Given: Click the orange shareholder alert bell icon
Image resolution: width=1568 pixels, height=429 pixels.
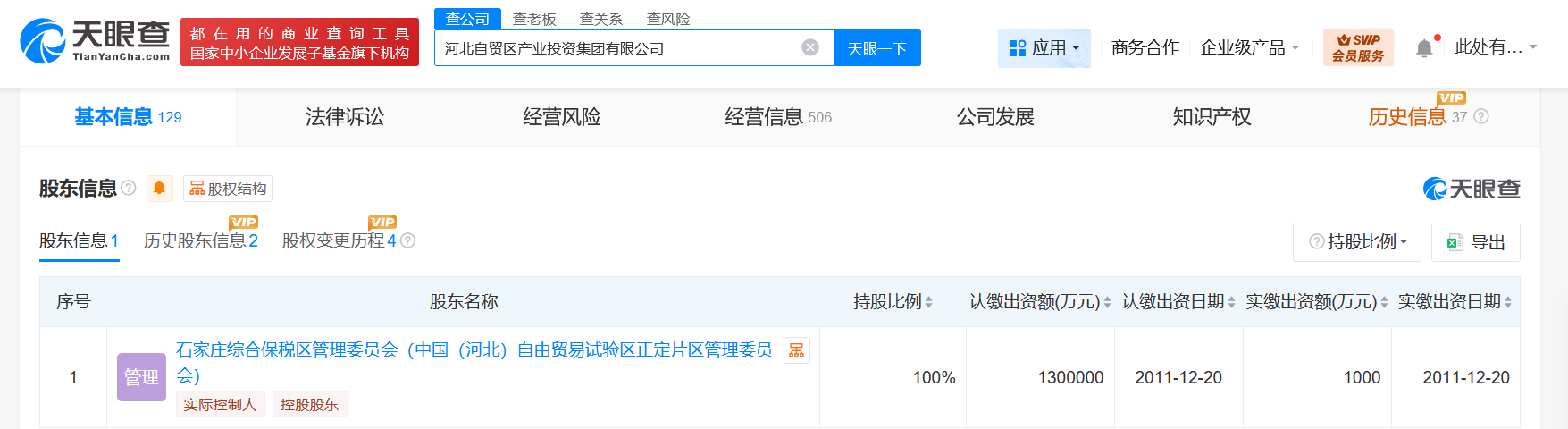Looking at the screenshot, I should [159, 188].
